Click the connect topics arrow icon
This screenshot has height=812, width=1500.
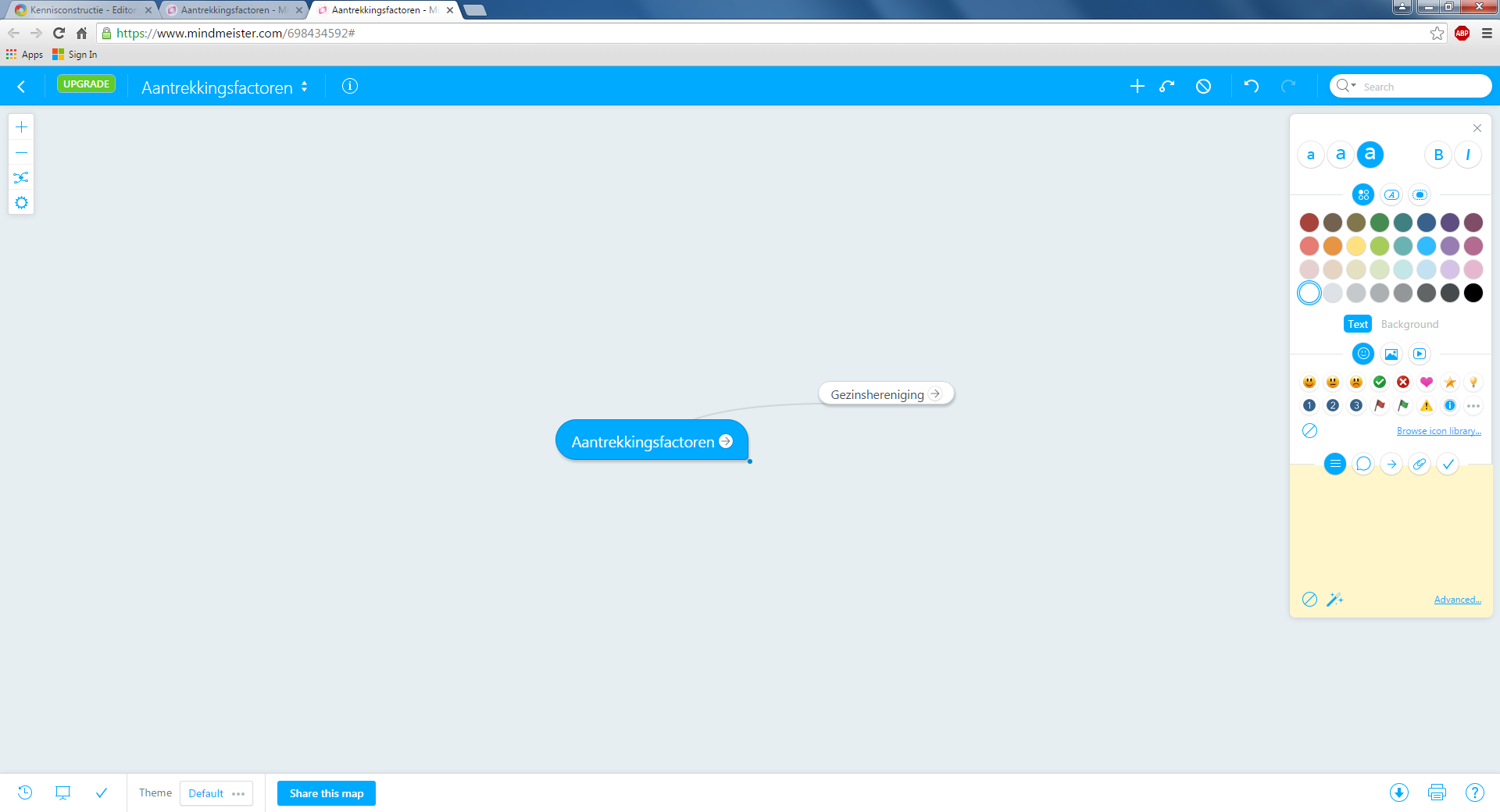pos(1167,87)
